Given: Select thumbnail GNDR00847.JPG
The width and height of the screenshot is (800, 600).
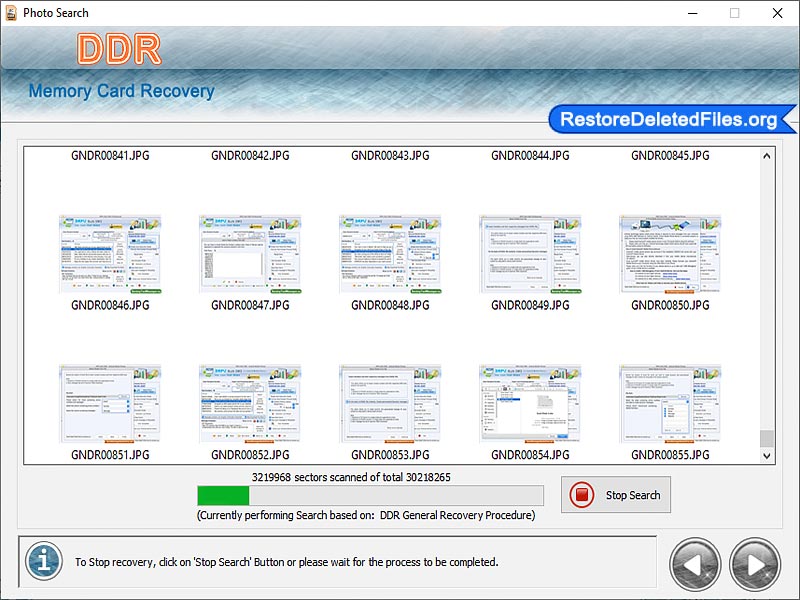Looking at the screenshot, I should pyautogui.click(x=250, y=253).
